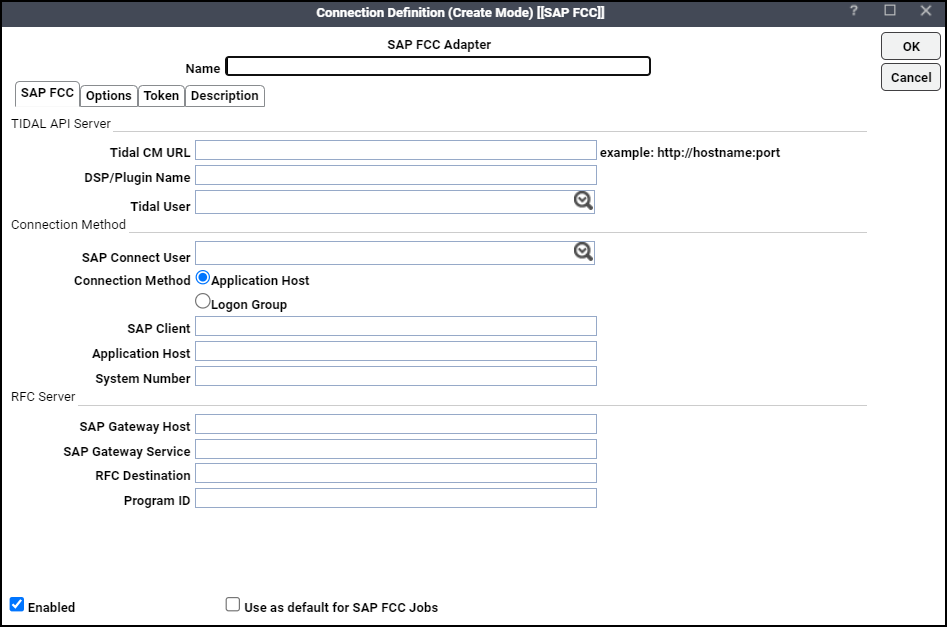The height and width of the screenshot is (627, 947).
Task: Click the 'RFC Server' section label
Action: click(43, 397)
